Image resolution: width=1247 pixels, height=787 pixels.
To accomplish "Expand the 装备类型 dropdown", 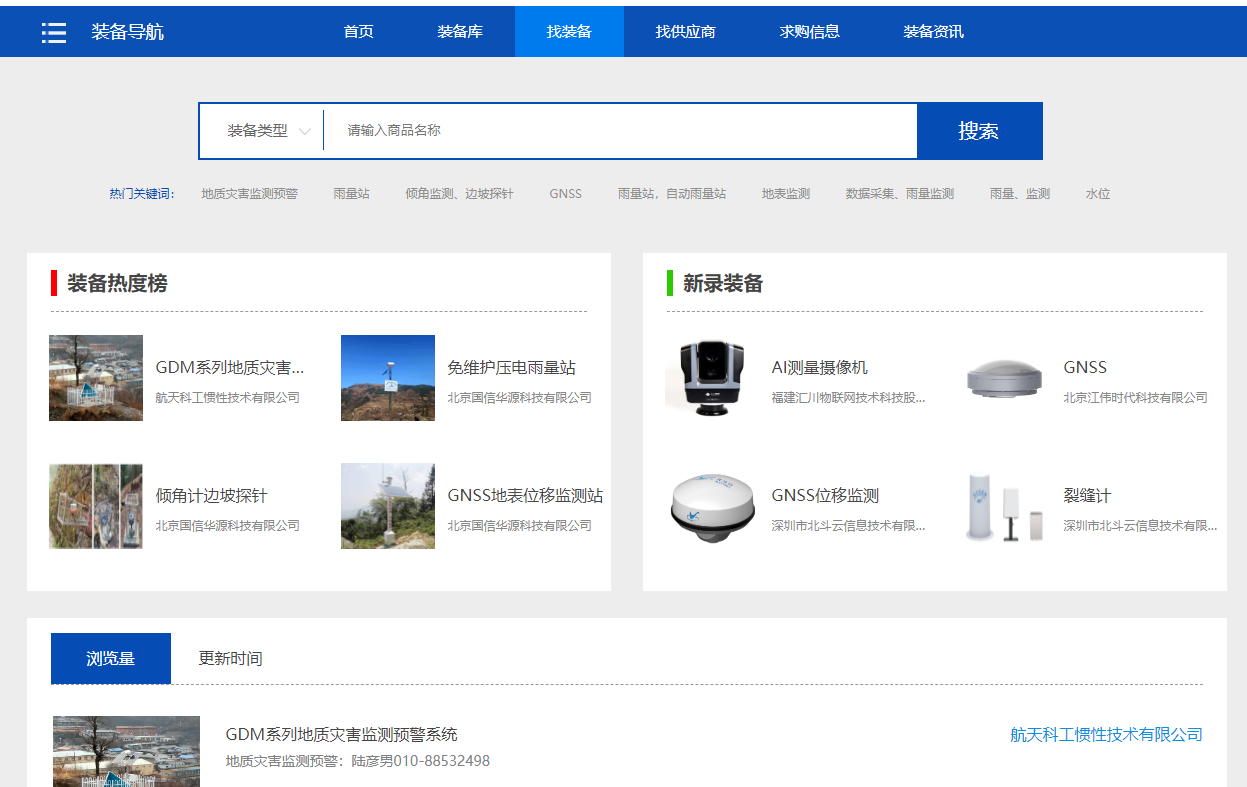I will click(268, 131).
